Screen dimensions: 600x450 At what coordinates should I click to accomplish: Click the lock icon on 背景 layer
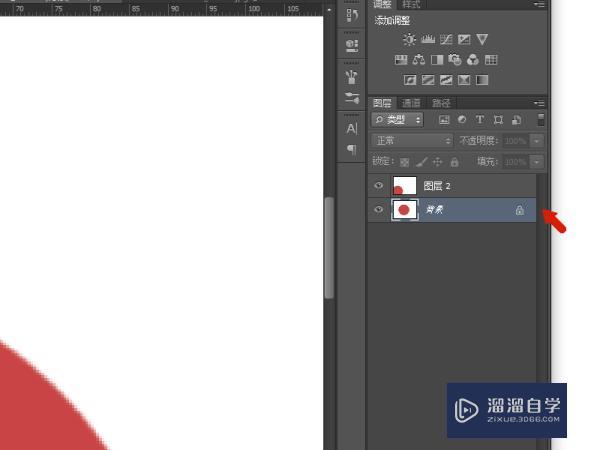pyautogui.click(x=519, y=210)
